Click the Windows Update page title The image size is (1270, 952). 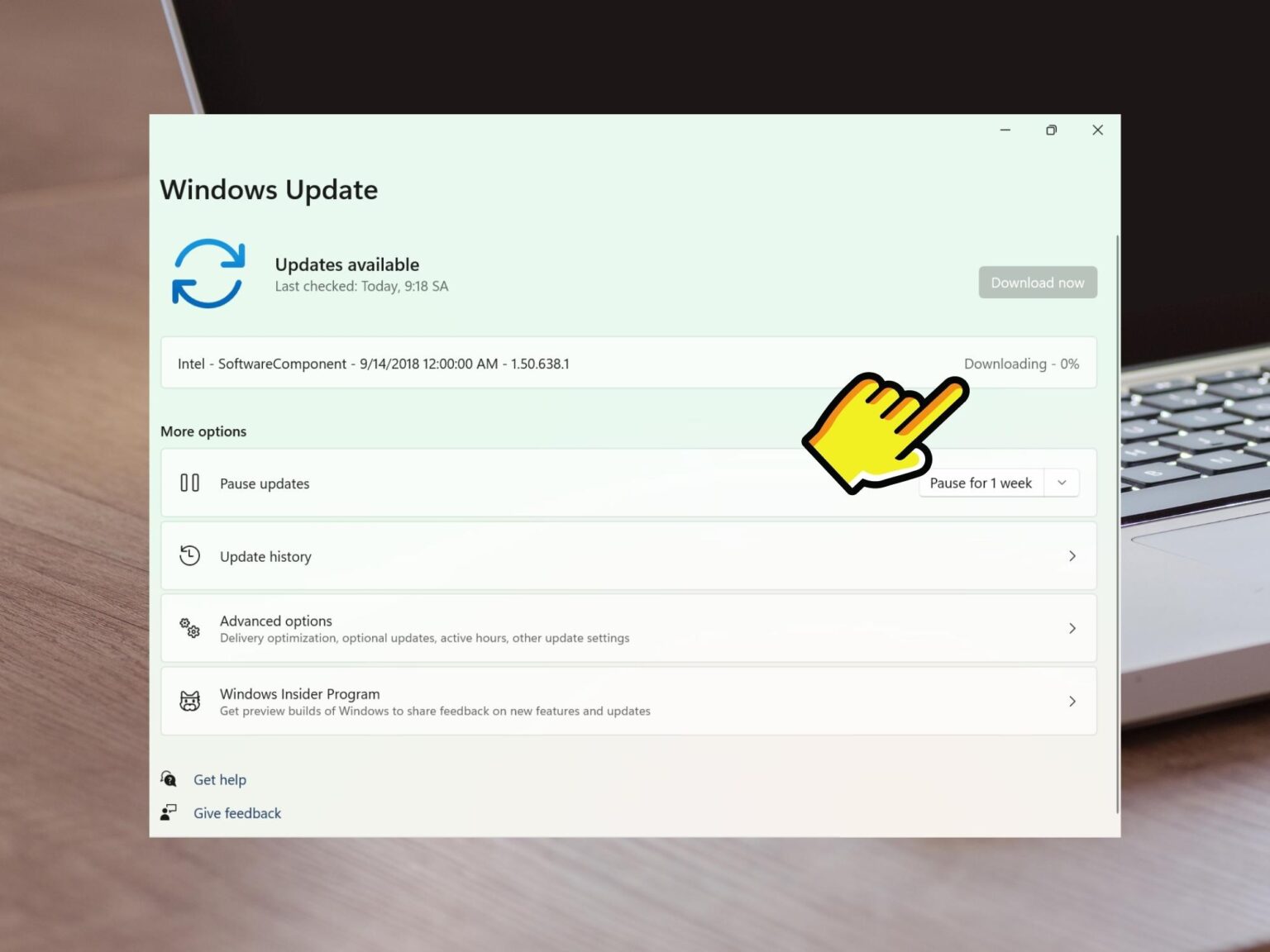pyautogui.click(x=269, y=189)
